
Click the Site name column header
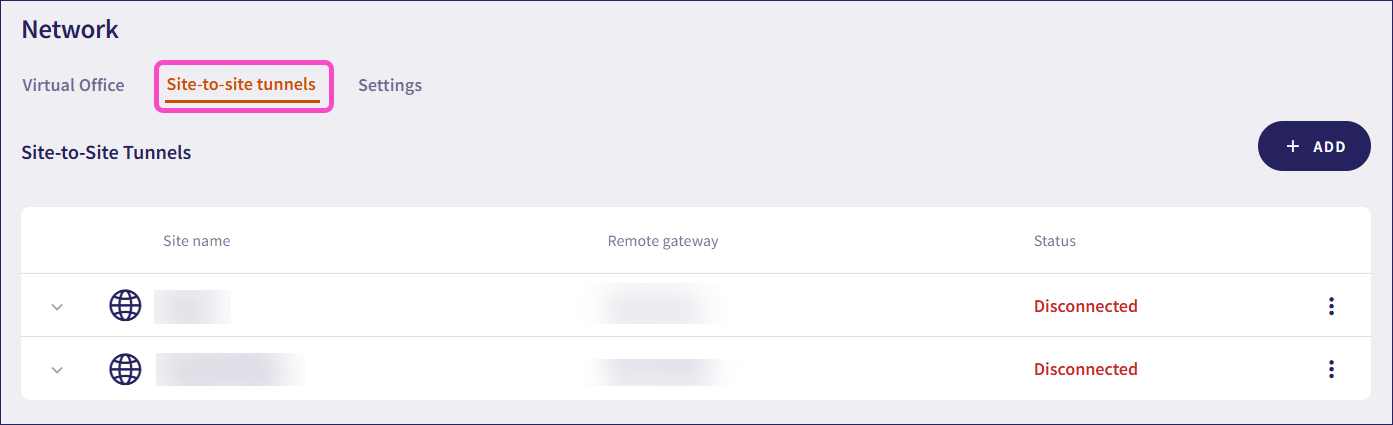(x=197, y=241)
